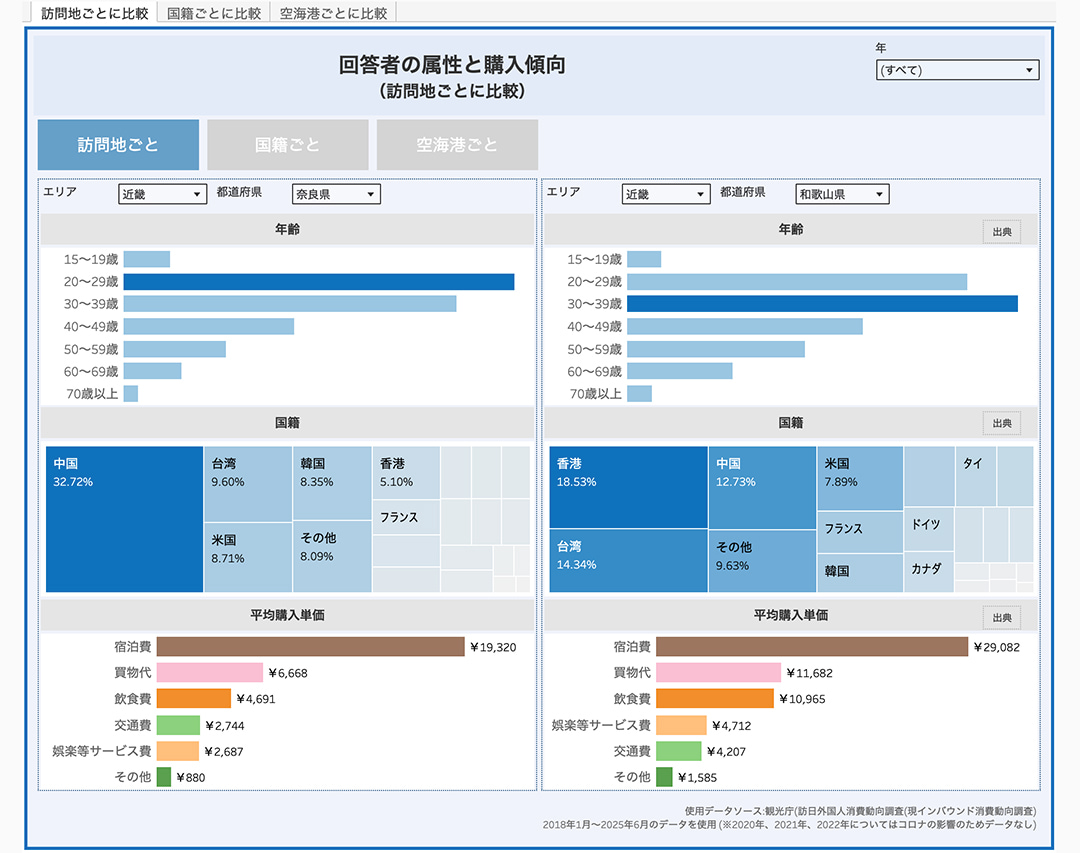Click 出典 button beside right 年齢 header
The height and width of the screenshot is (853, 1080).
click(1001, 232)
